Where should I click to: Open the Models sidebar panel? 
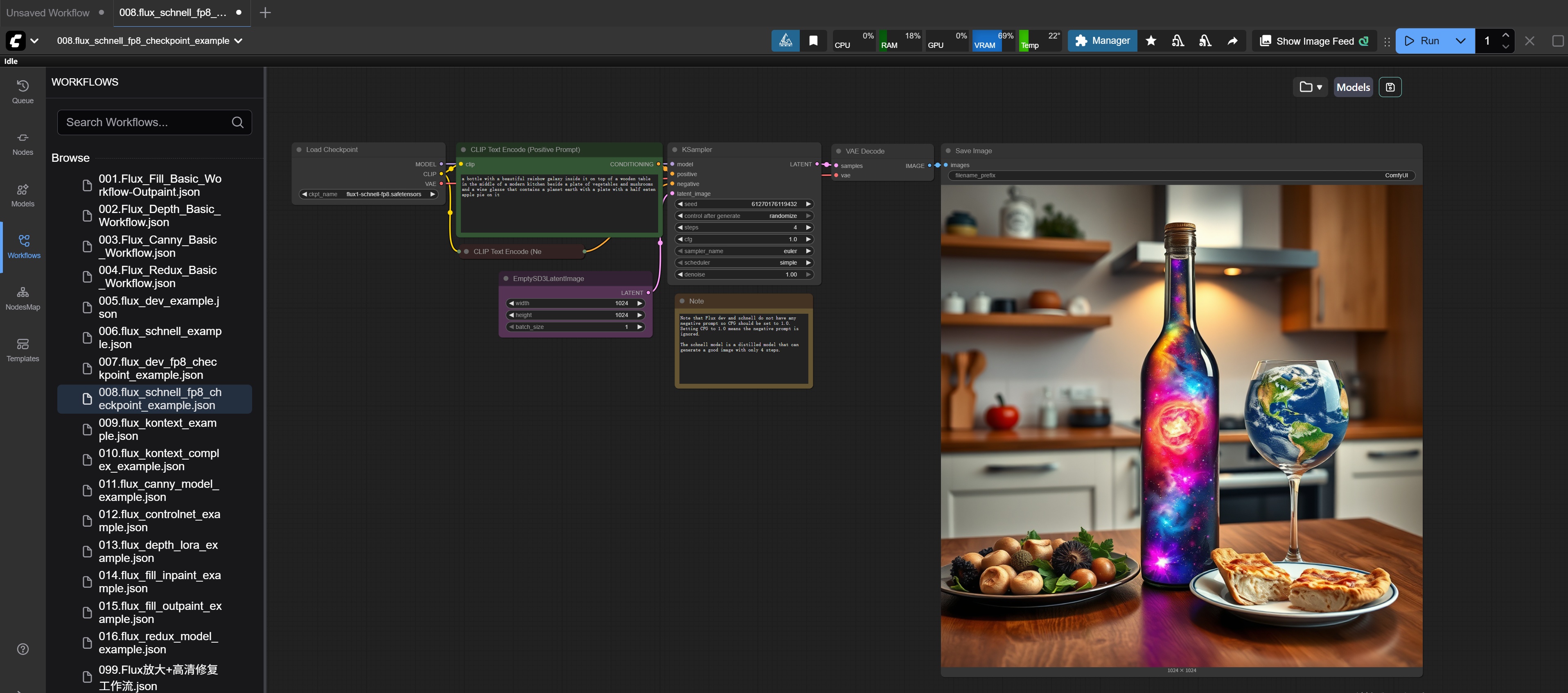(x=23, y=195)
